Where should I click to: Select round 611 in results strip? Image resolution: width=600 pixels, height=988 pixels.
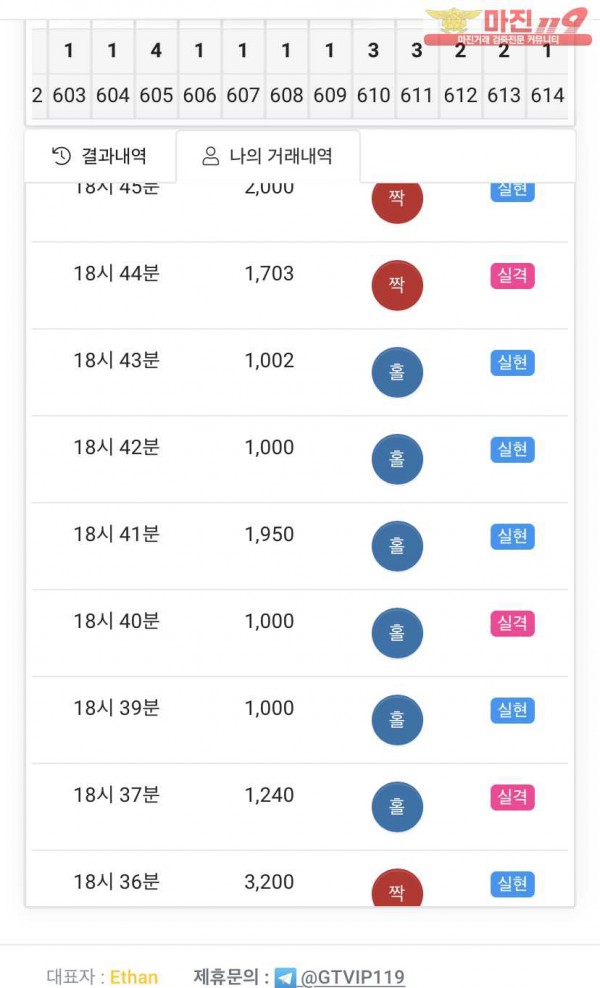pos(416,95)
